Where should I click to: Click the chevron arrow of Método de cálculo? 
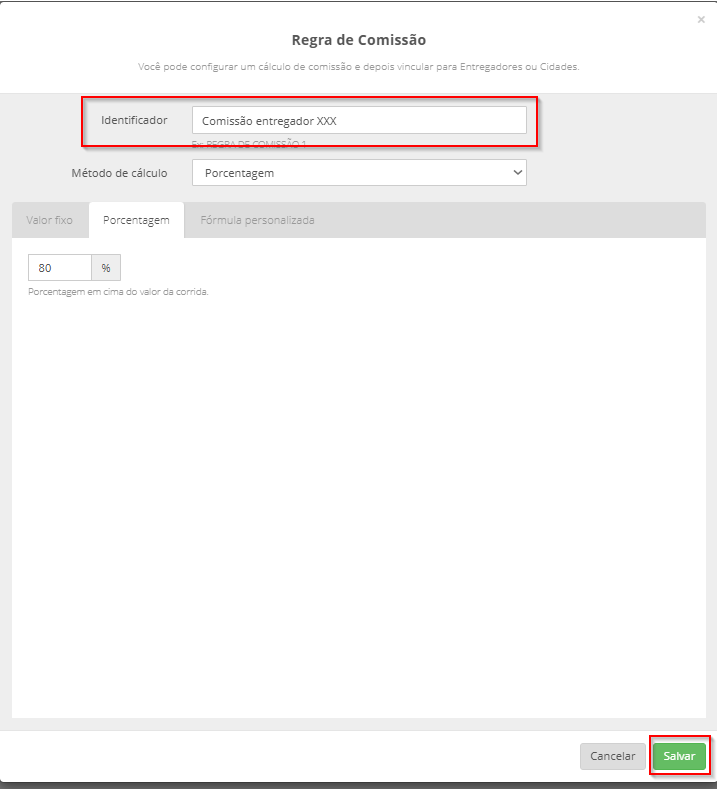[517, 173]
